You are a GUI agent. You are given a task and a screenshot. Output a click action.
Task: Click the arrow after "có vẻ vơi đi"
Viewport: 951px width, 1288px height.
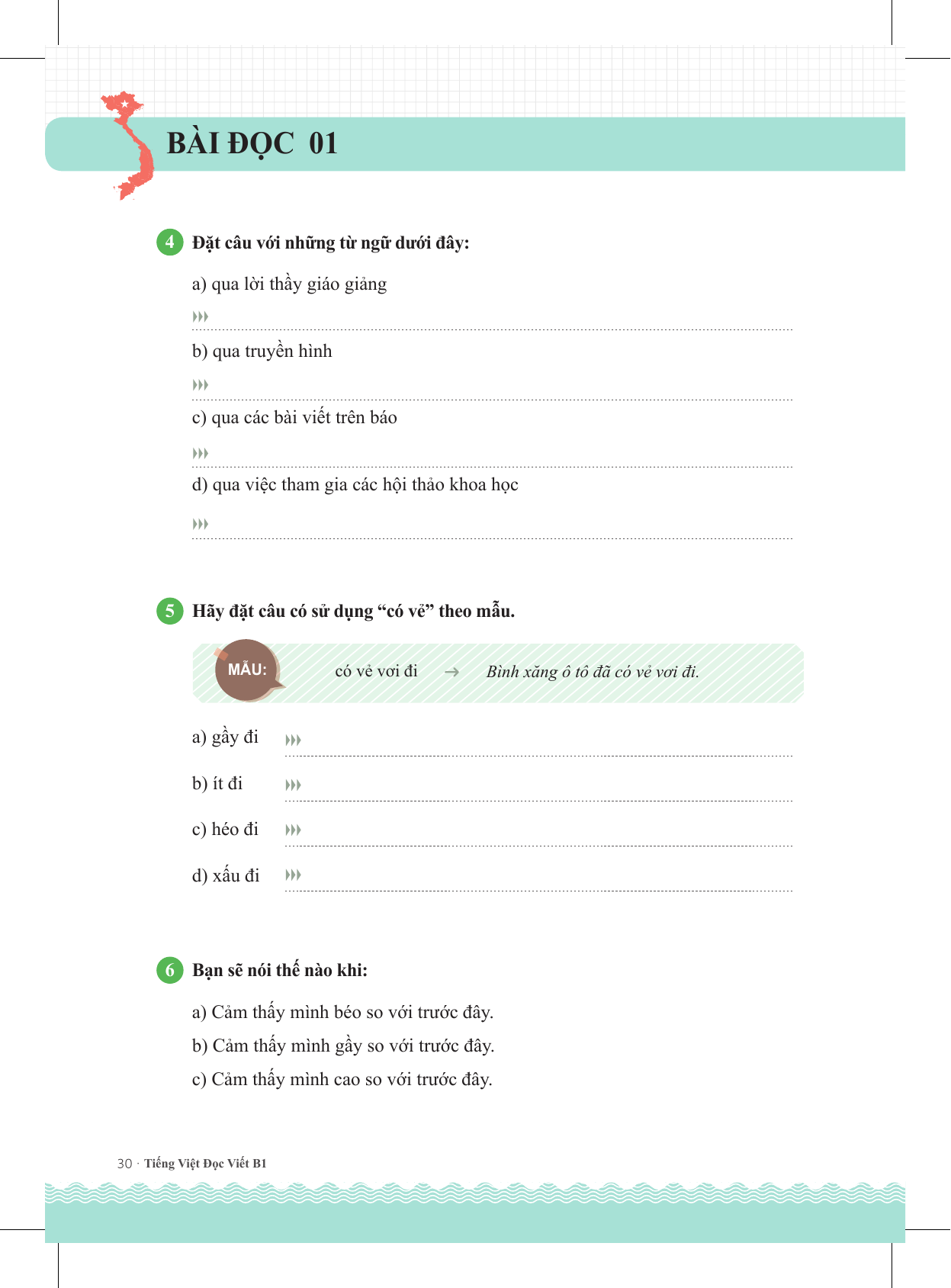[x=451, y=672]
